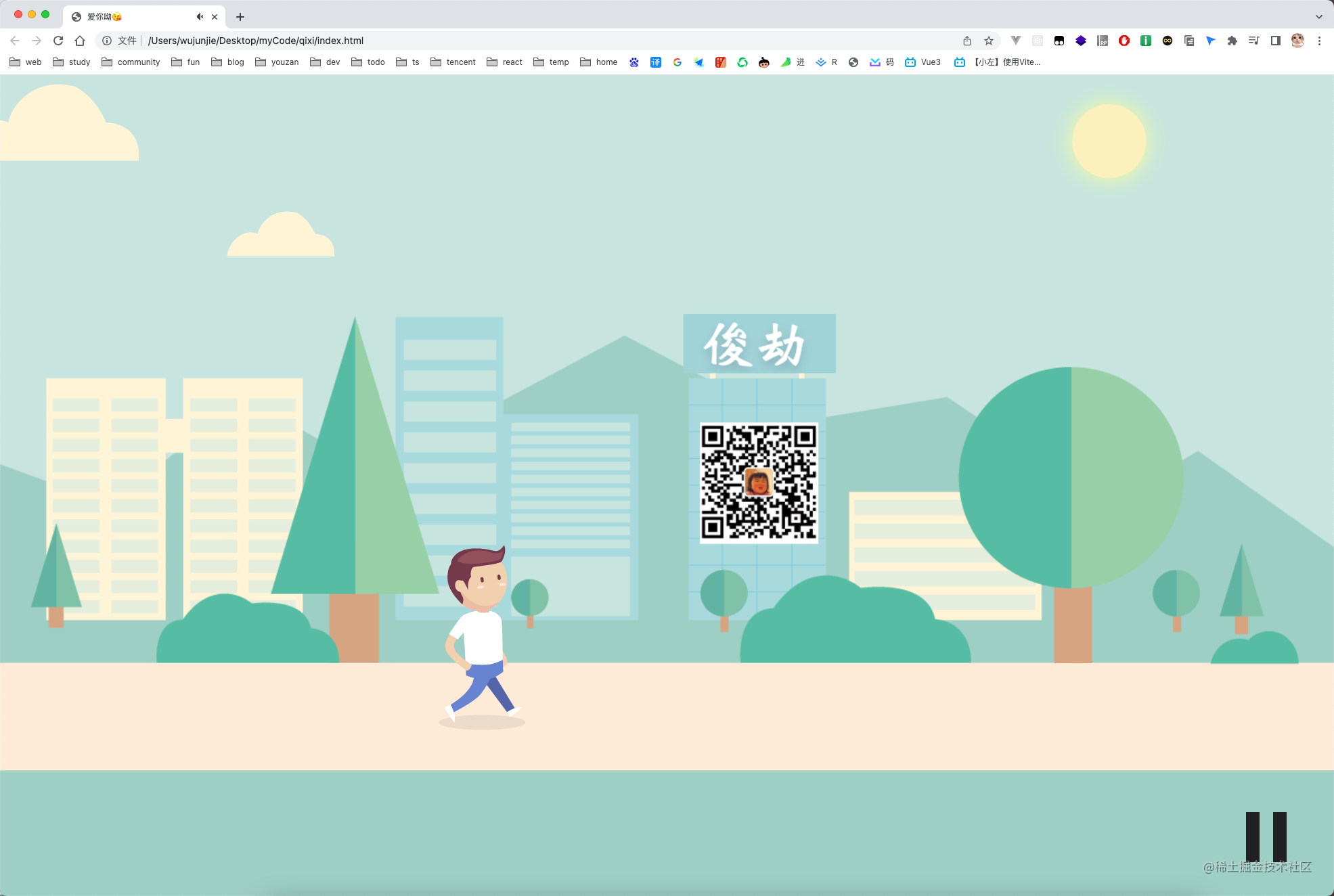
Task: Mute the tab using the speaker icon
Action: [200, 16]
